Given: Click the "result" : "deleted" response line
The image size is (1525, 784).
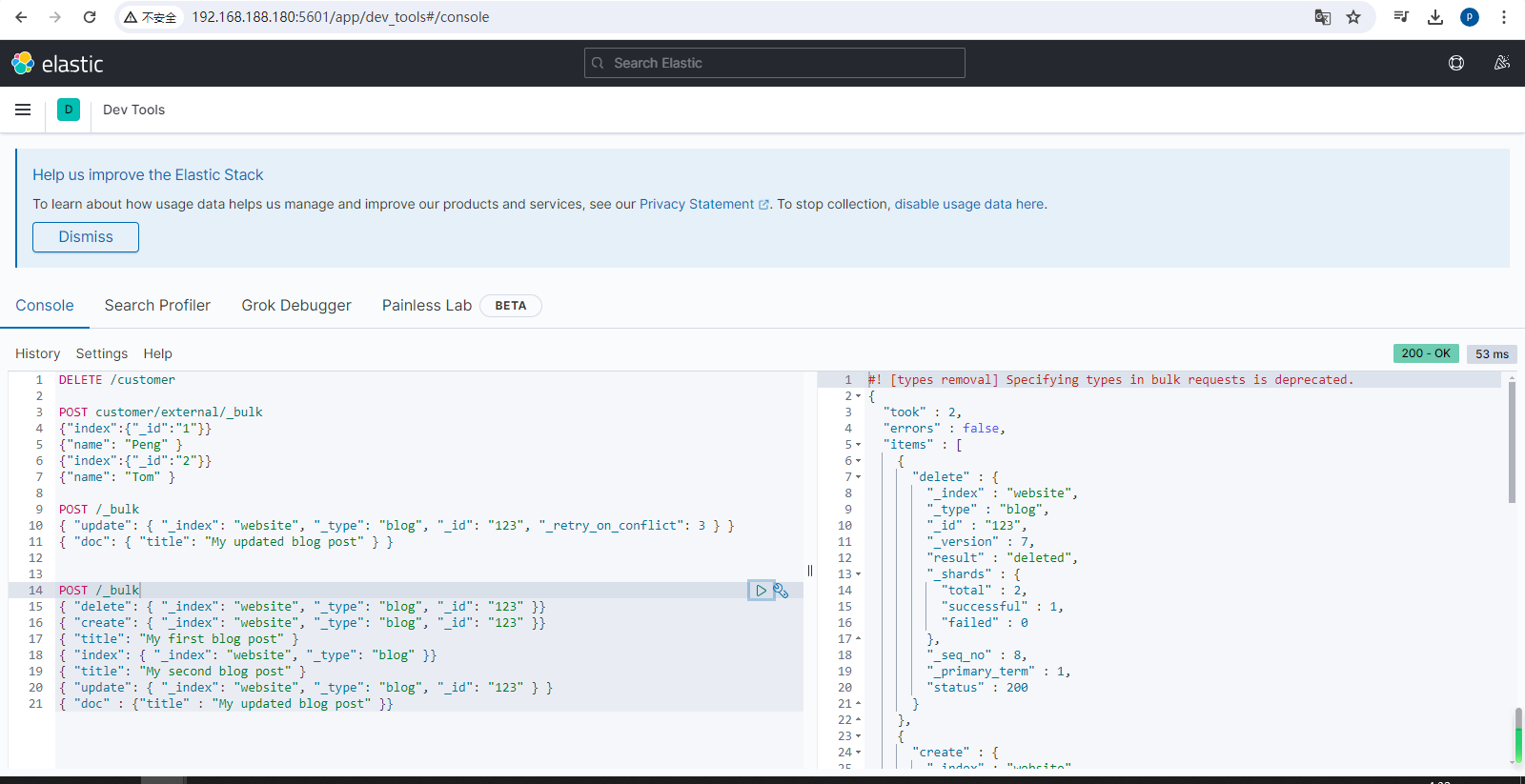Looking at the screenshot, I should pos(1002,558).
